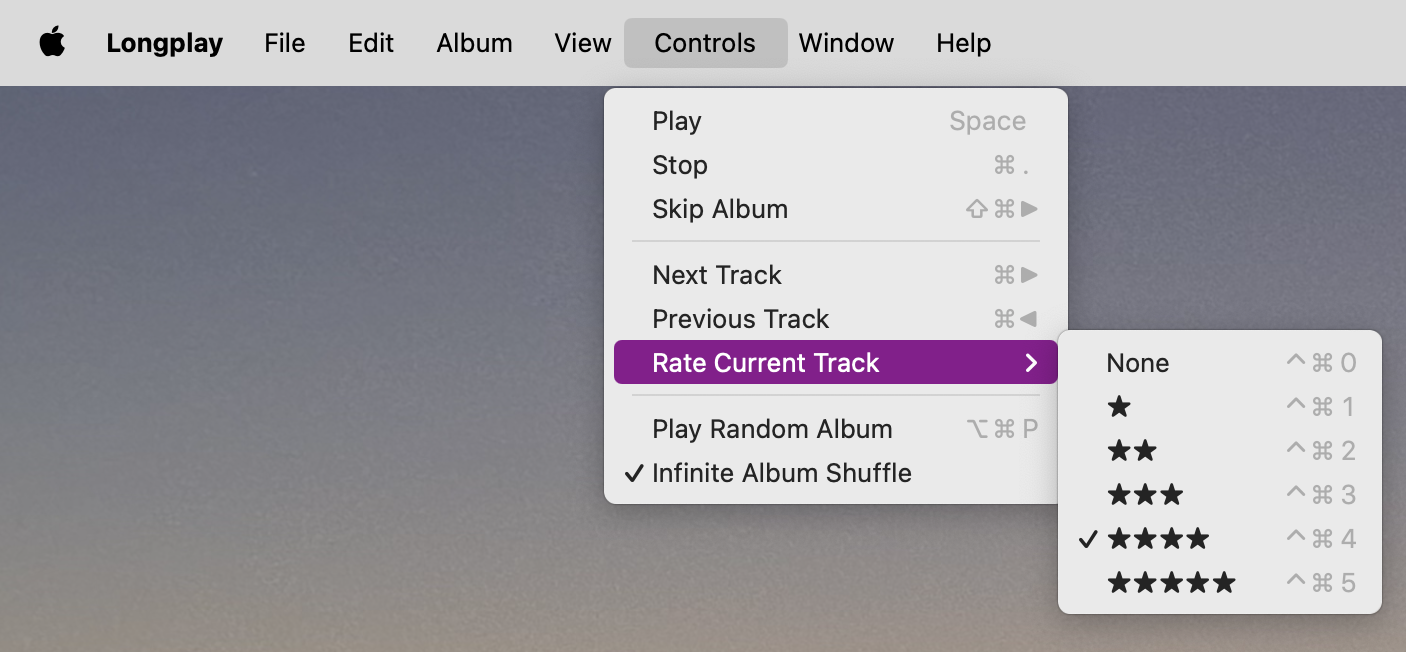Screen dimensions: 1406x652
Task: Open the Controls menu
Action: [705, 43]
